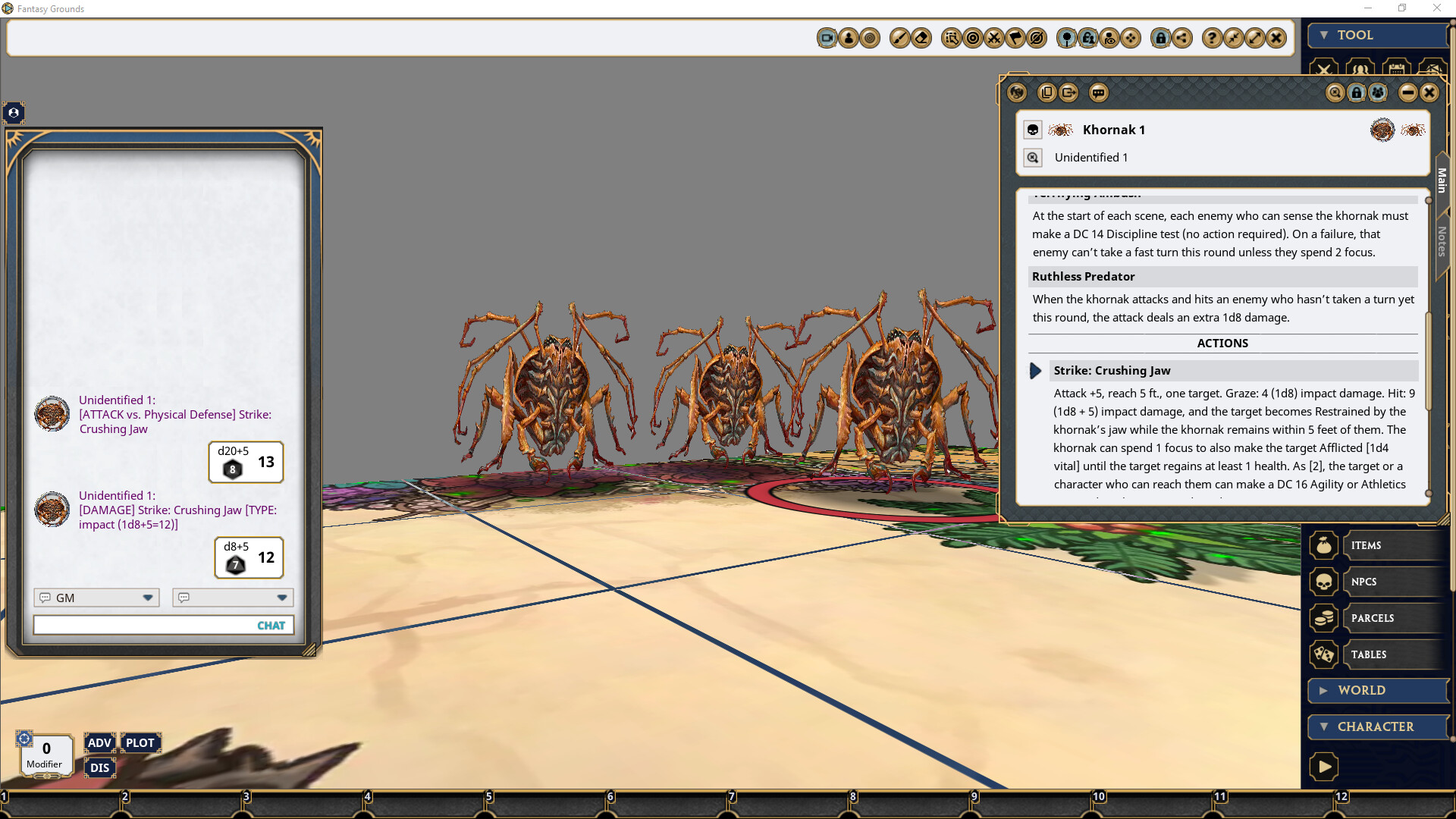Select the eraser tool in the map toolbar
The width and height of the screenshot is (1456, 819).
point(921,38)
